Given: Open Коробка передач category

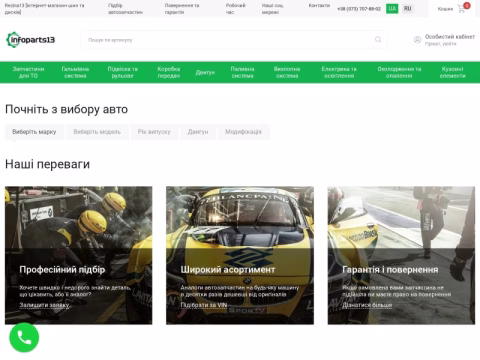Looking at the screenshot, I should tap(169, 72).
